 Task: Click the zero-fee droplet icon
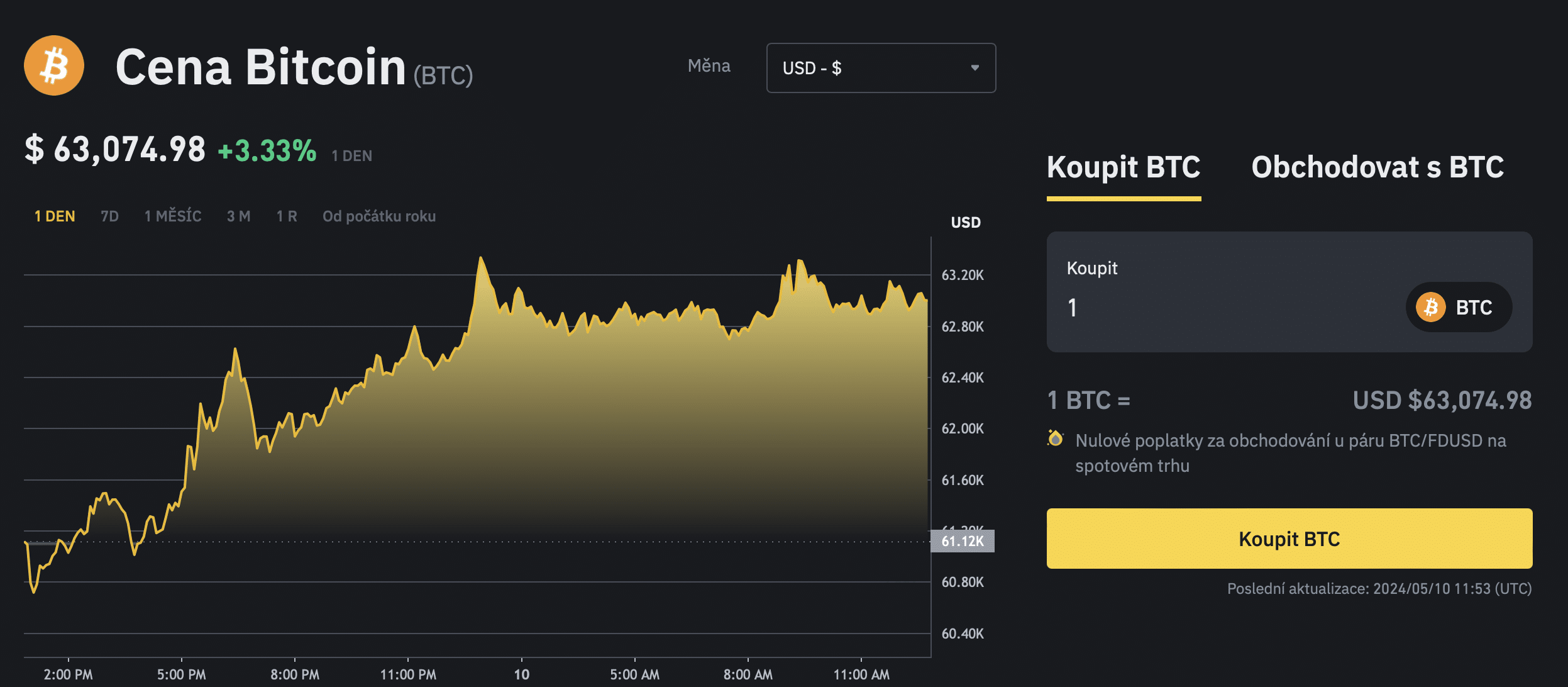tap(1056, 438)
